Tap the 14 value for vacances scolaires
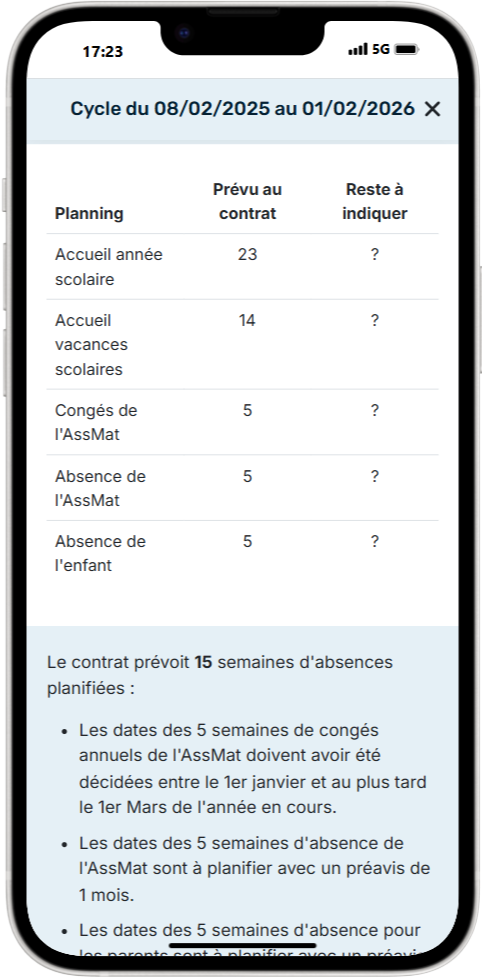 (247, 320)
